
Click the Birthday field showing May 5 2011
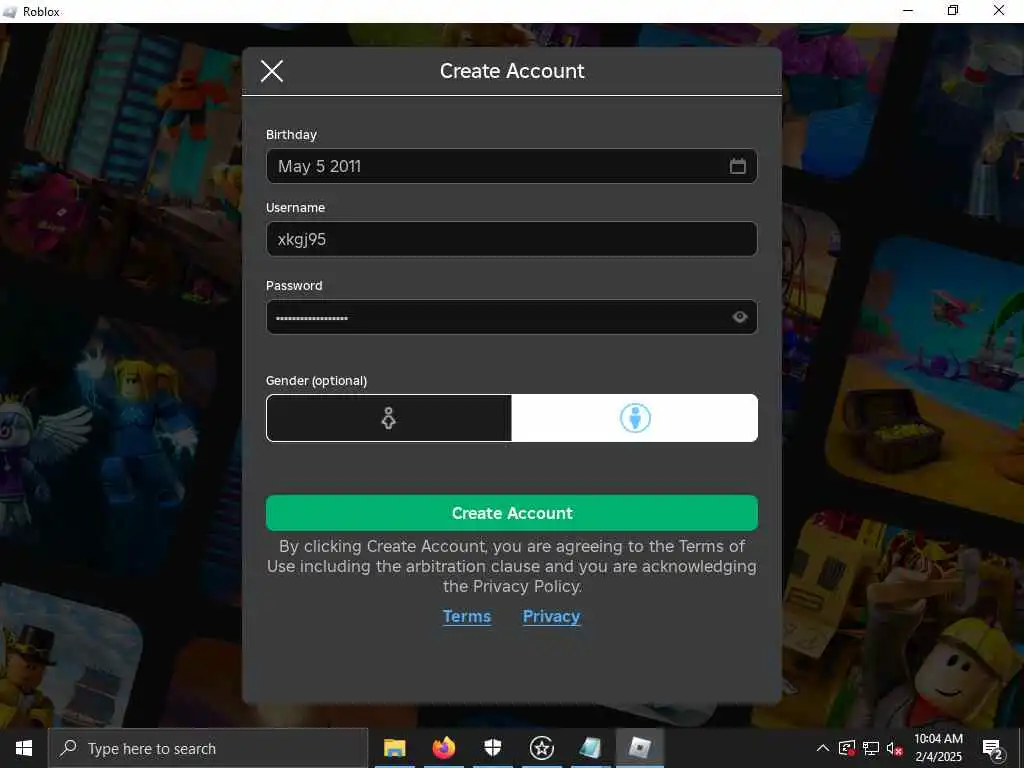pyautogui.click(x=511, y=166)
